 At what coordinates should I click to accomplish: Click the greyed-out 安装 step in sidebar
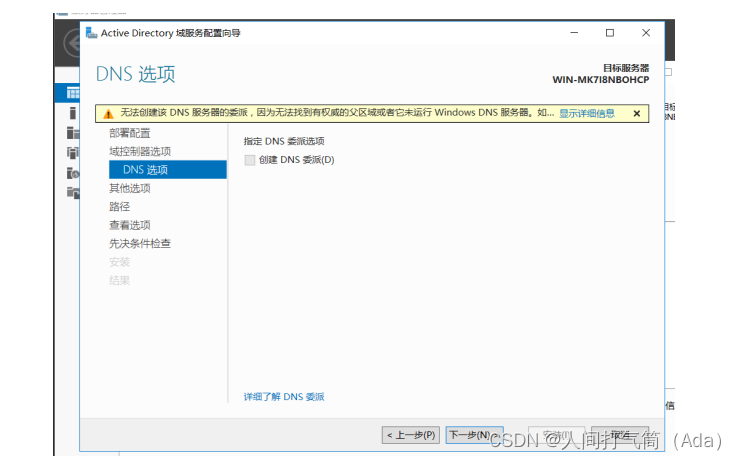click(119, 262)
